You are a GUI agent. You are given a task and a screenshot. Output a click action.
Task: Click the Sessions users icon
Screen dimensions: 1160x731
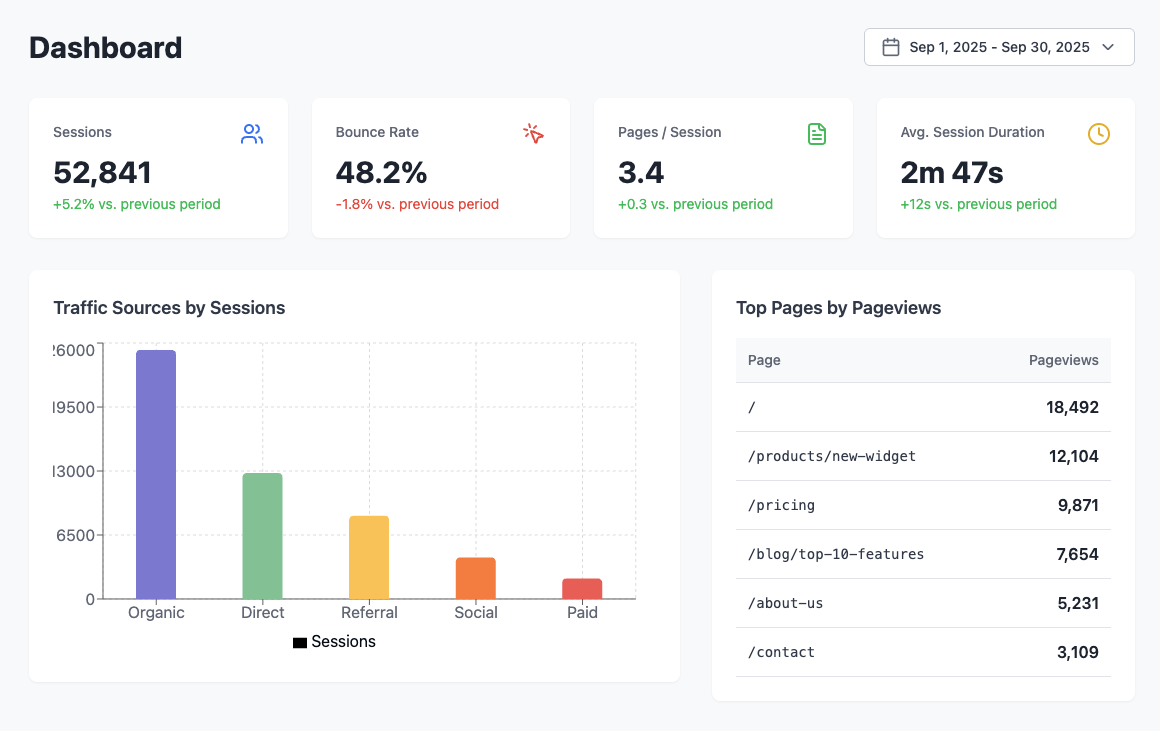(x=251, y=133)
